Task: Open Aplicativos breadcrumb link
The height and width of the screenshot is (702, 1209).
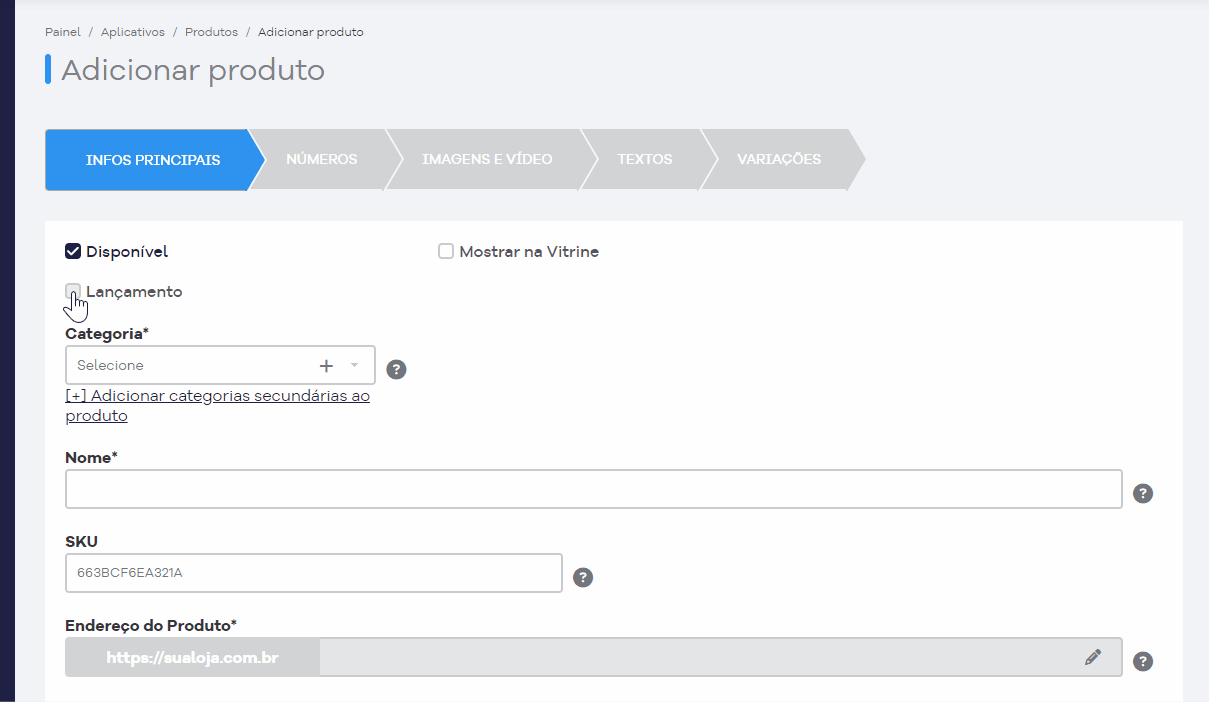Action: [133, 32]
